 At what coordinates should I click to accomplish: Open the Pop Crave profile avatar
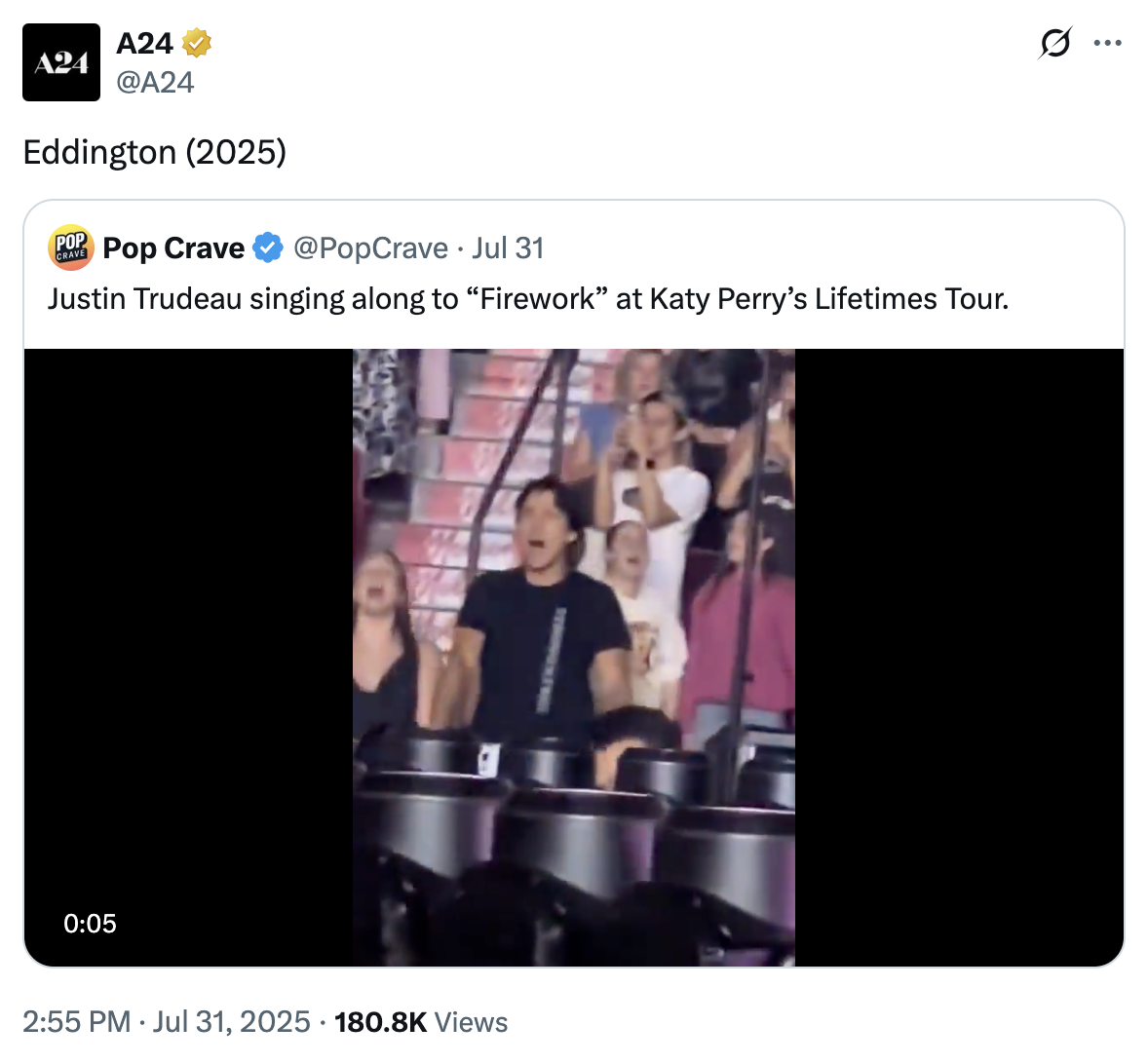(70, 247)
